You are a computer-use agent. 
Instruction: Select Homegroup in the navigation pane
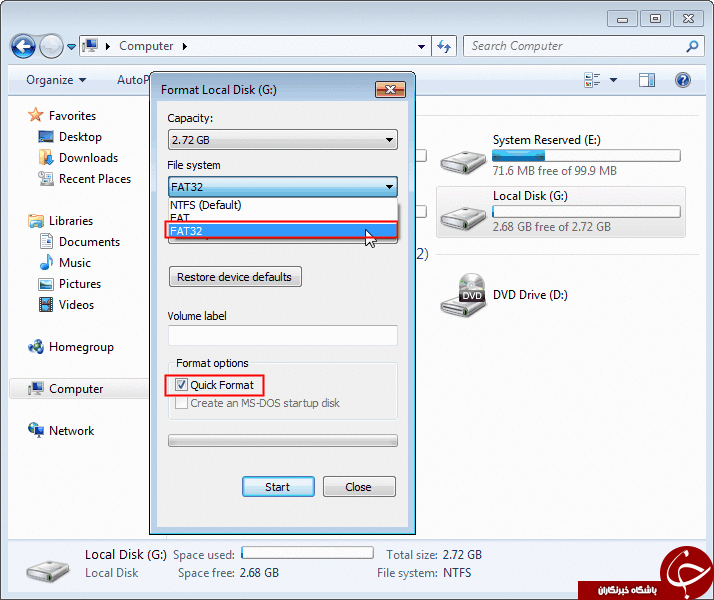(81, 347)
